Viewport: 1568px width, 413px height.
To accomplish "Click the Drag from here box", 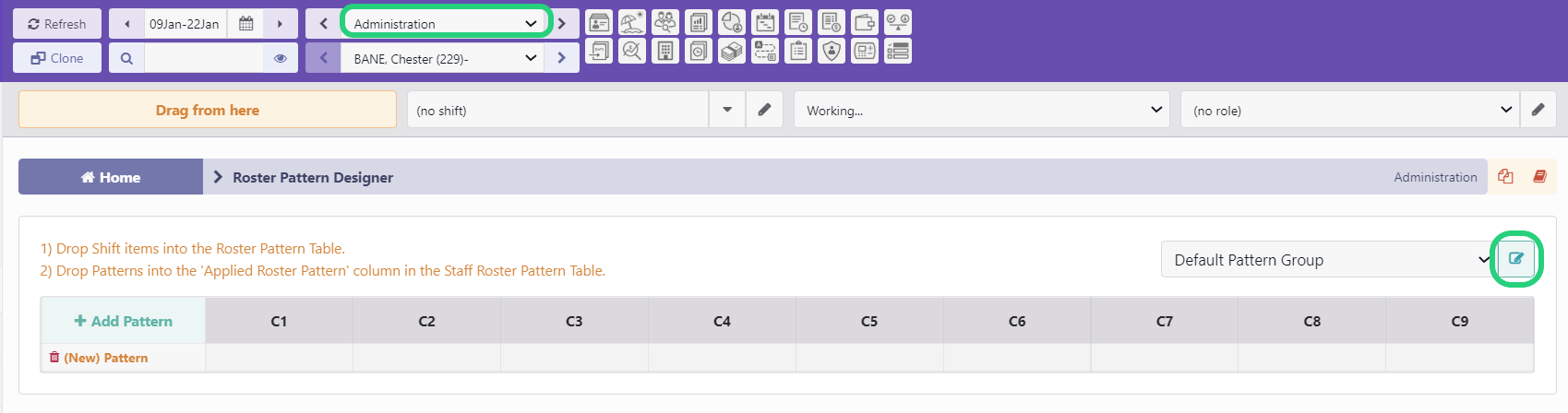I will click(208, 110).
